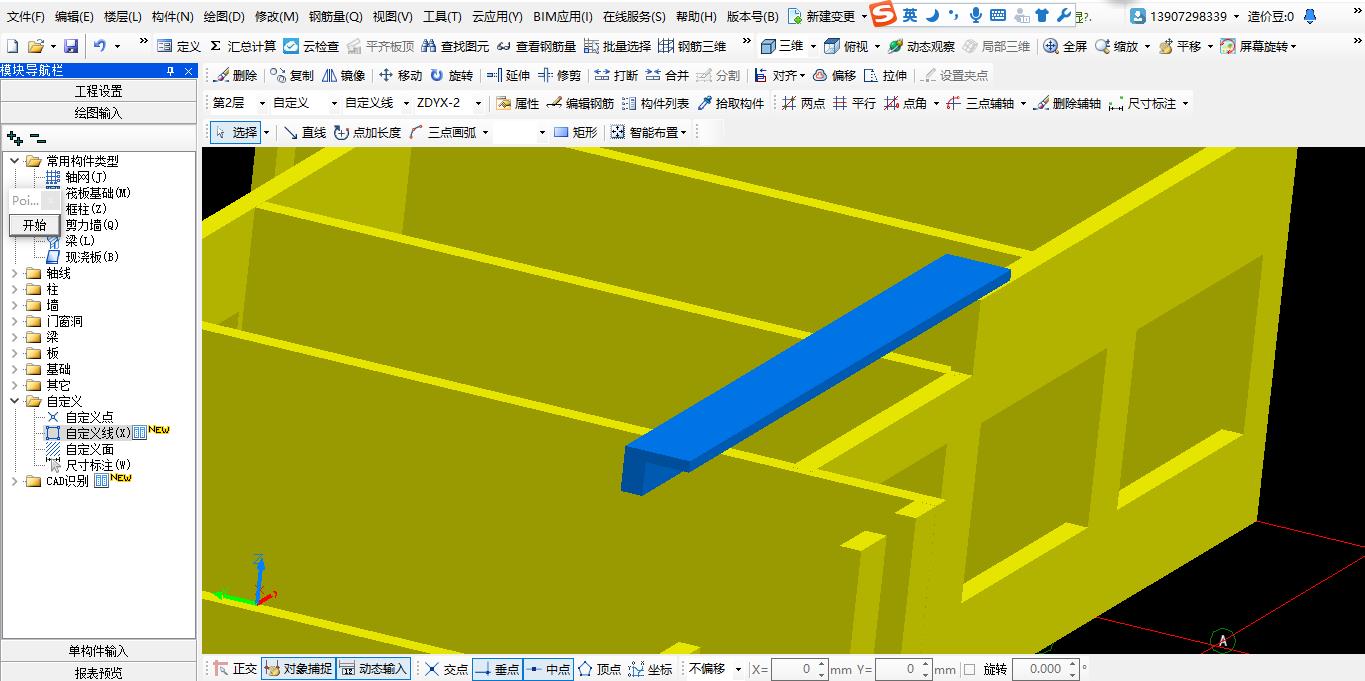Click the 开始 button

coord(34,225)
